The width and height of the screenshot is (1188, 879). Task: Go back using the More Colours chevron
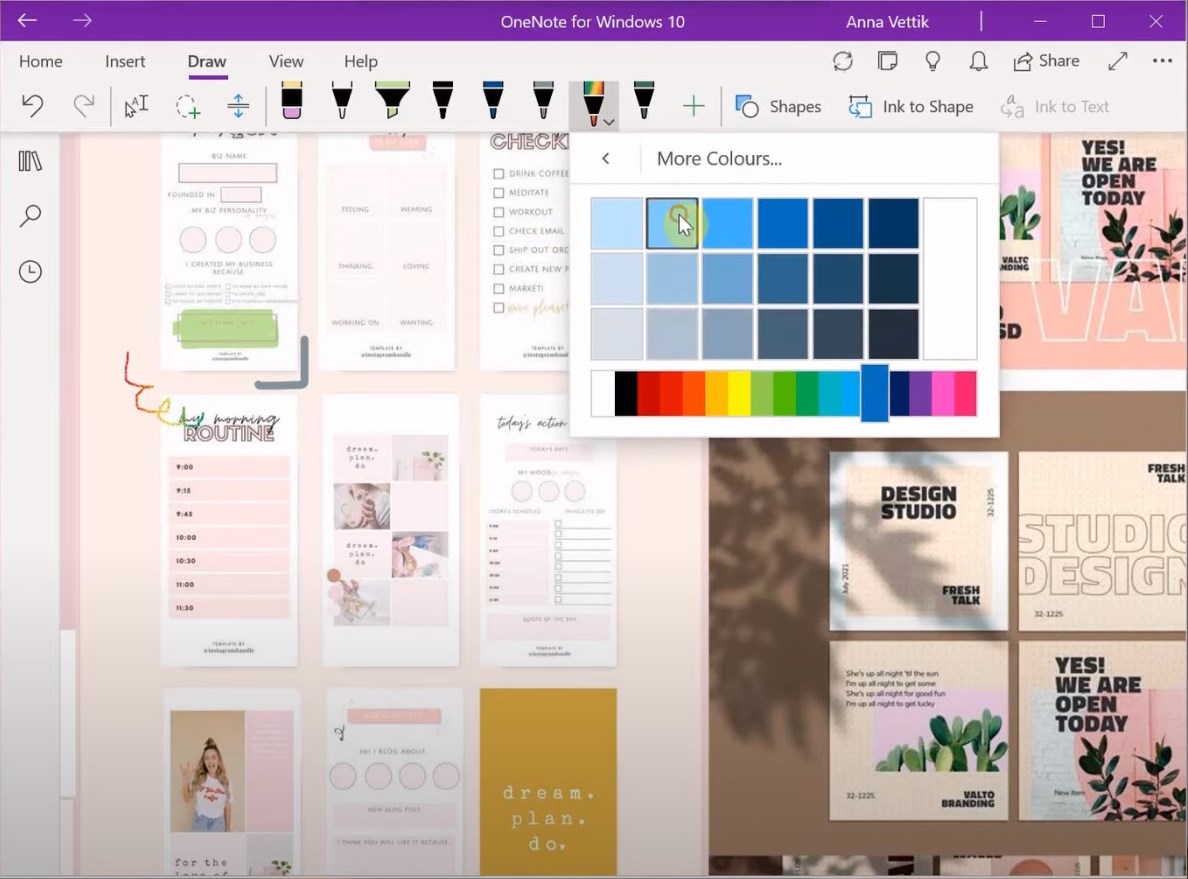click(605, 158)
